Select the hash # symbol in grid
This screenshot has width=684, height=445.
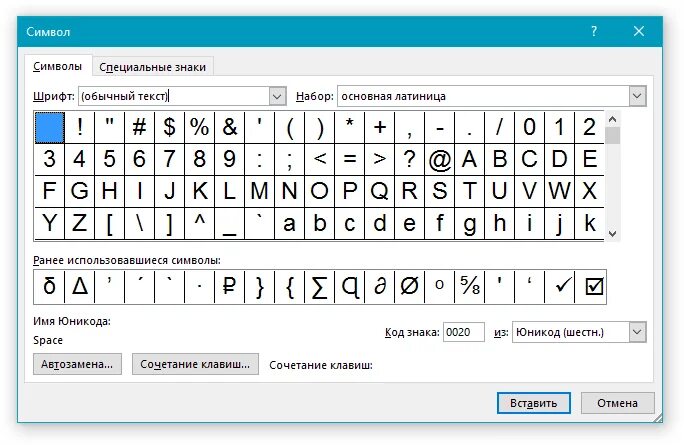point(140,127)
